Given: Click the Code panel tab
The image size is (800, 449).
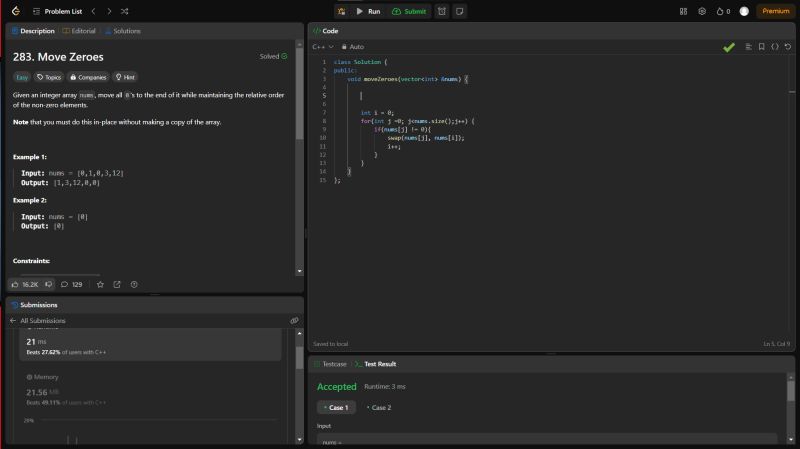Looking at the screenshot, I should click(326, 31).
